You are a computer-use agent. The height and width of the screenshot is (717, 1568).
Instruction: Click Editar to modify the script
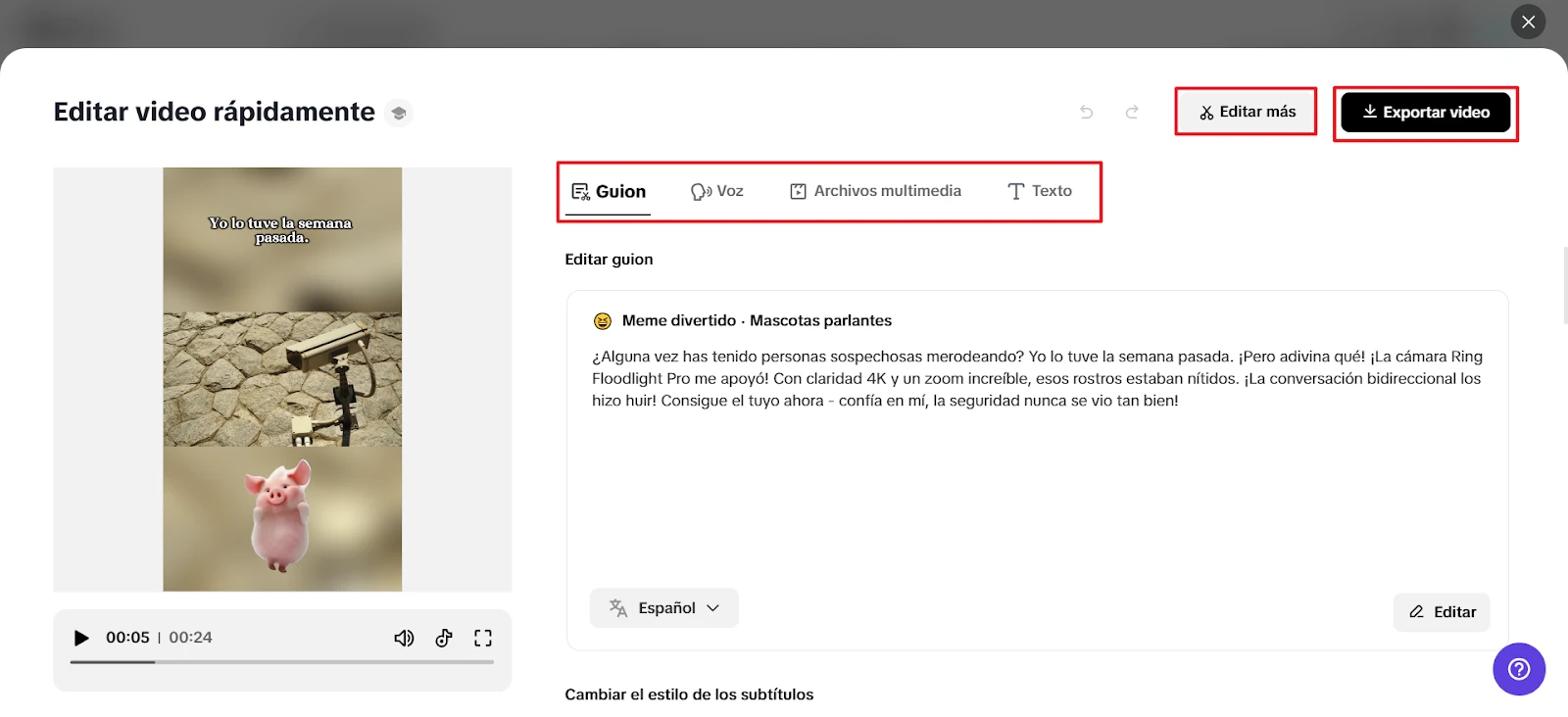pos(1442,612)
